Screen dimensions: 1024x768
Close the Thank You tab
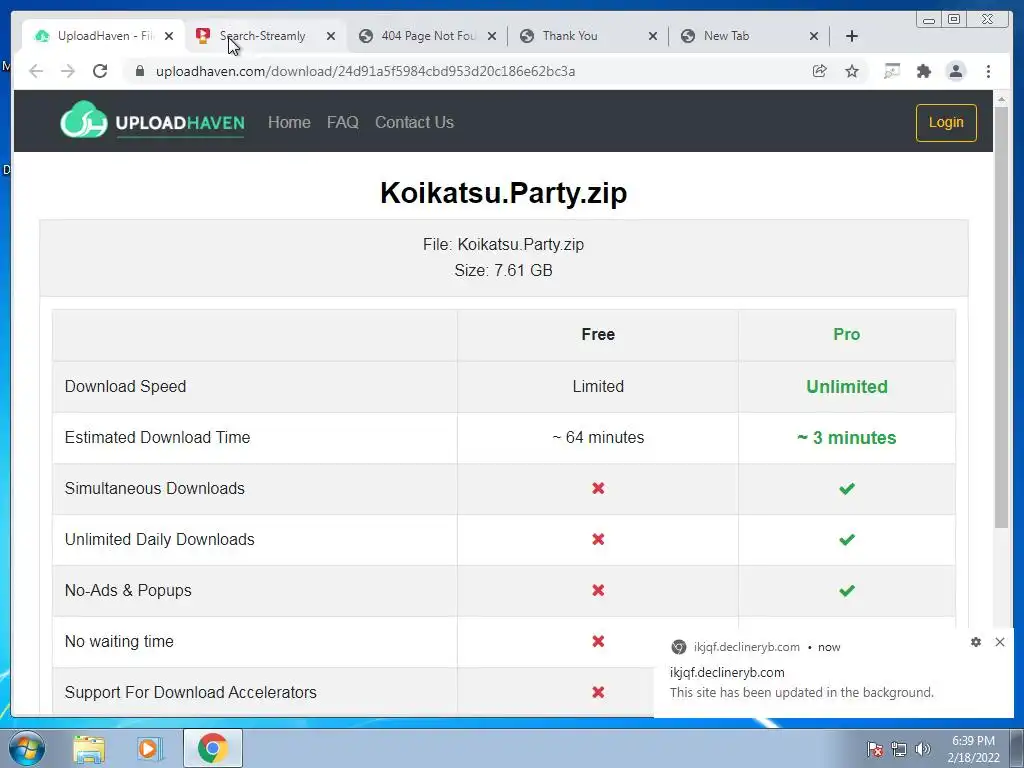point(653,36)
